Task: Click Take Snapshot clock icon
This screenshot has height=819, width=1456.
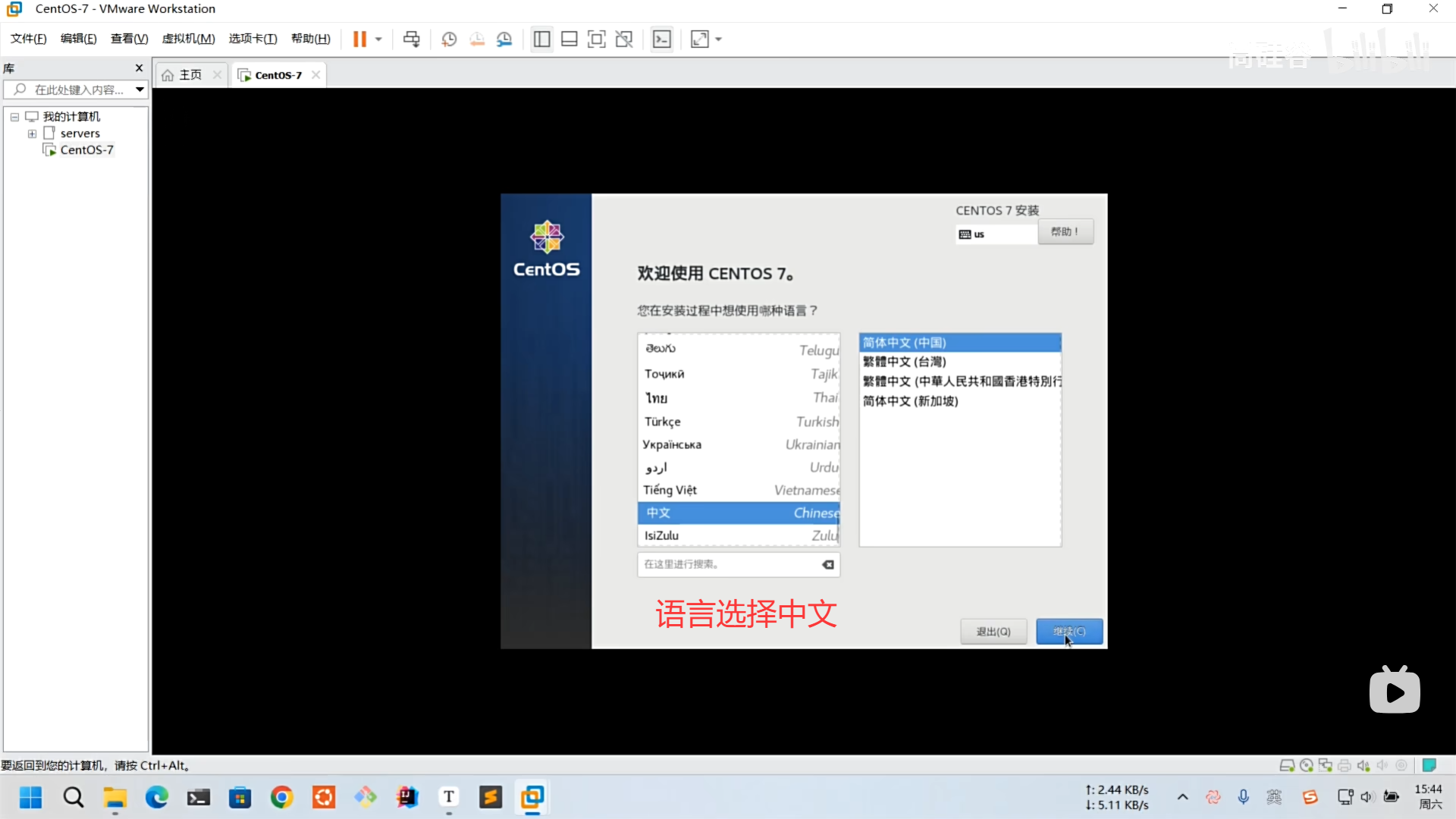Action: (449, 39)
